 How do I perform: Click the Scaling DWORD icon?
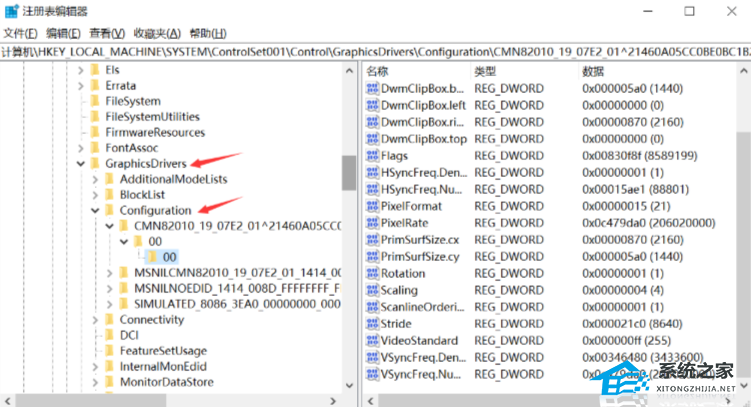[372, 290]
